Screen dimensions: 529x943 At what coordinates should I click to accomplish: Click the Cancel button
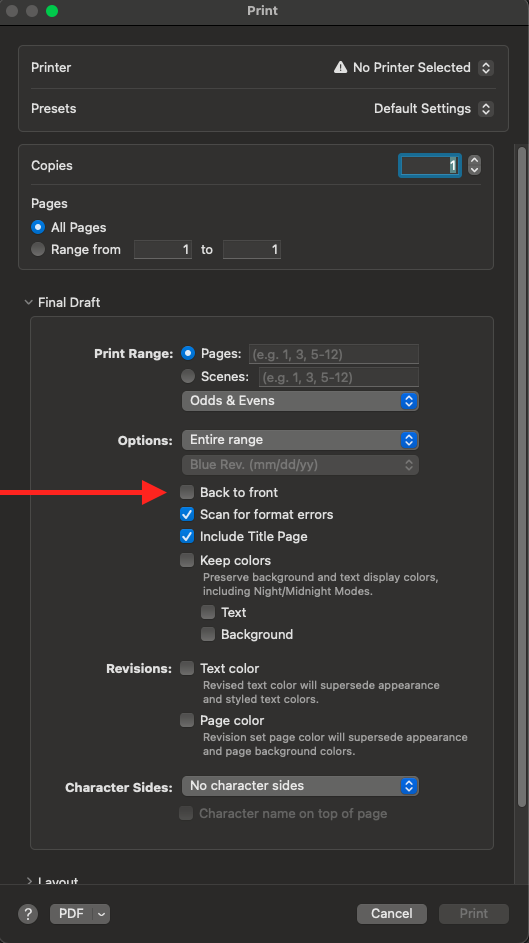392,914
